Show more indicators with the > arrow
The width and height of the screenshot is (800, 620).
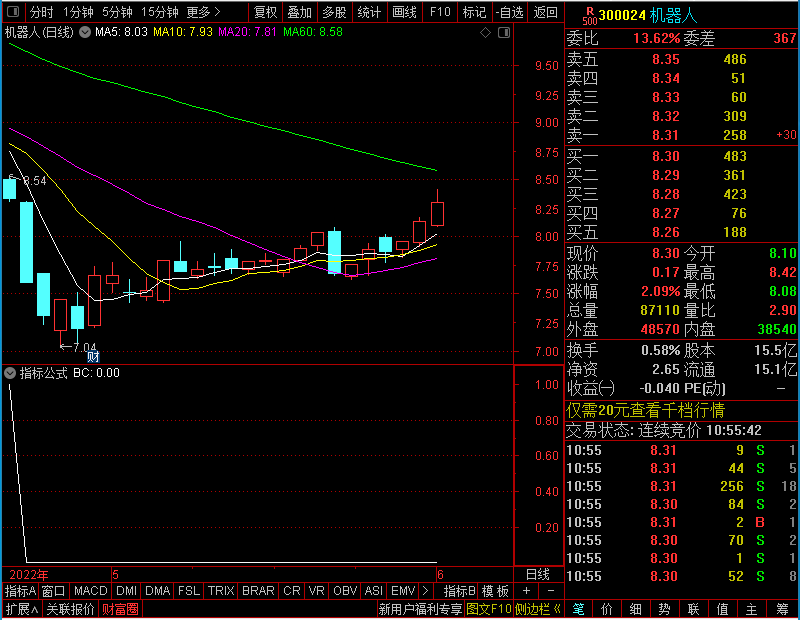(x=426, y=591)
